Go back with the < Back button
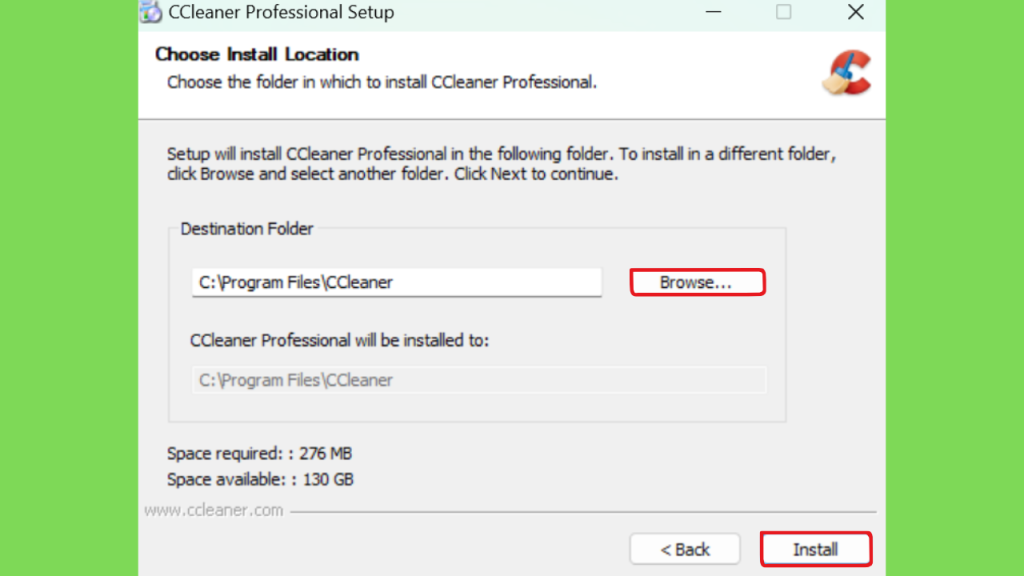 [x=684, y=549]
